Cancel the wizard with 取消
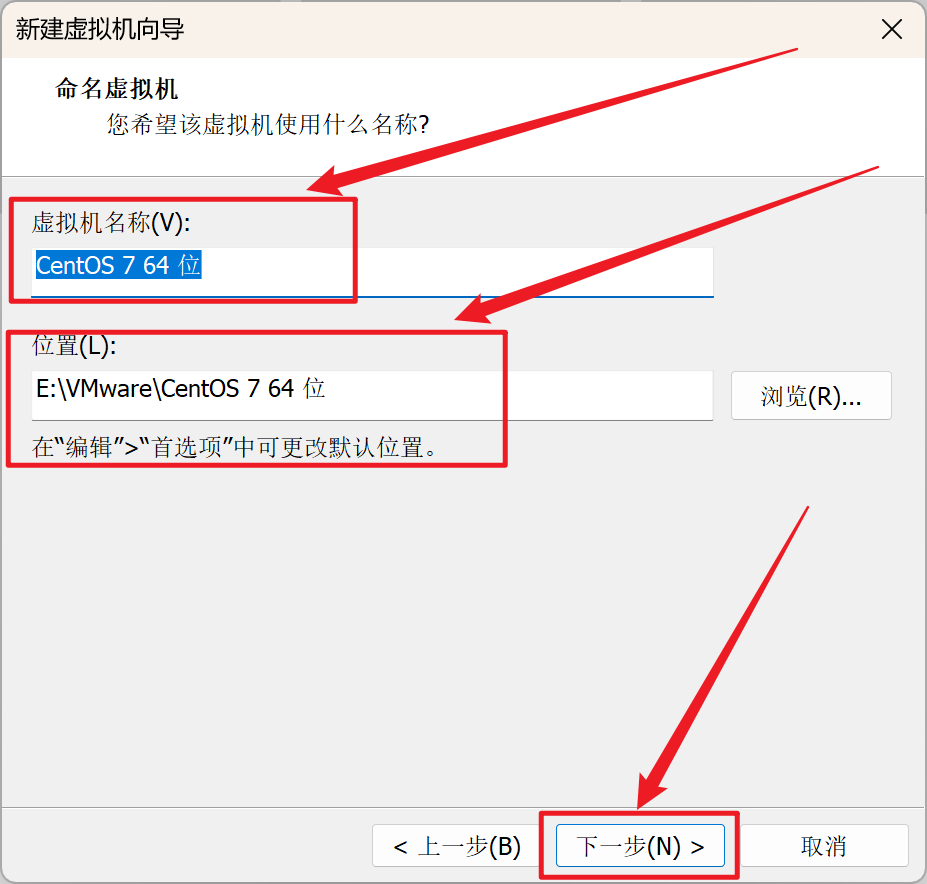The width and height of the screenshot is (927, 884). [824, 846]
